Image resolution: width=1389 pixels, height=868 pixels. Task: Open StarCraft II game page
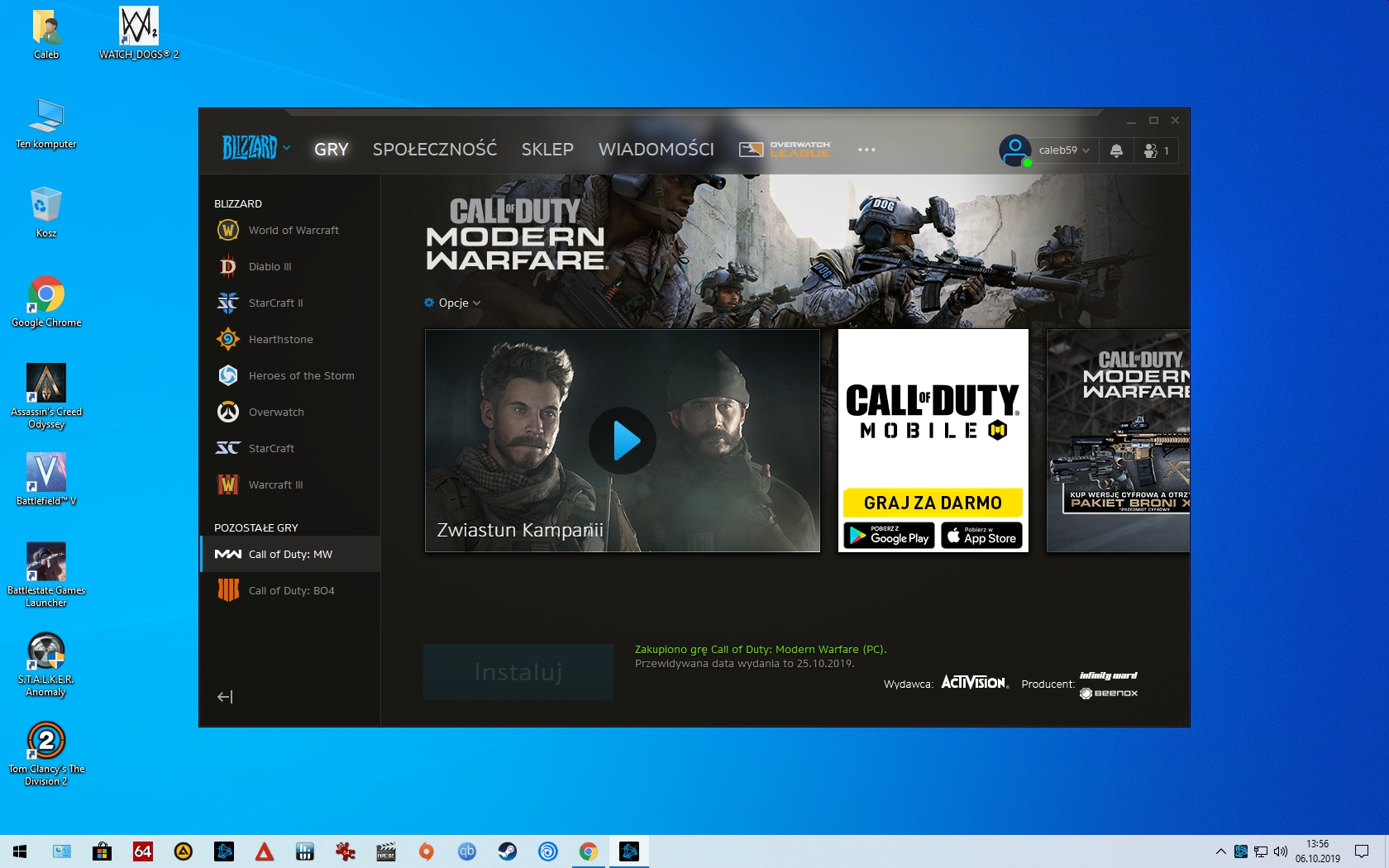coord(289,303)
